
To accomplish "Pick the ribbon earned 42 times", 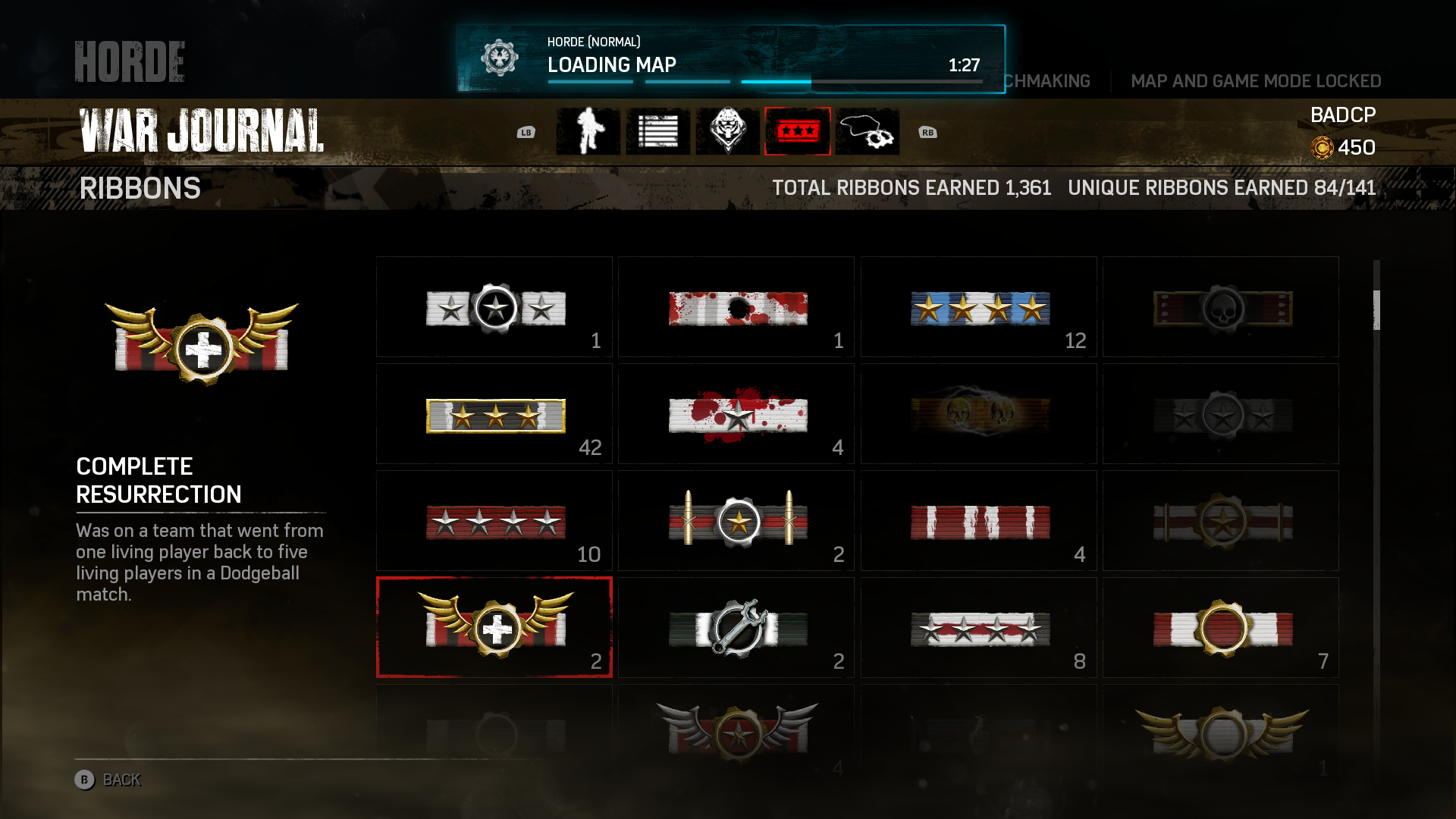I will [494, 413].
